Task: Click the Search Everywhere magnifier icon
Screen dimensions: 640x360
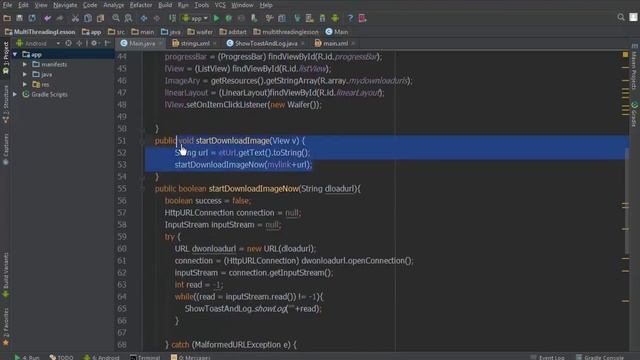Action: pyautogui.click(x=621, y=17)
